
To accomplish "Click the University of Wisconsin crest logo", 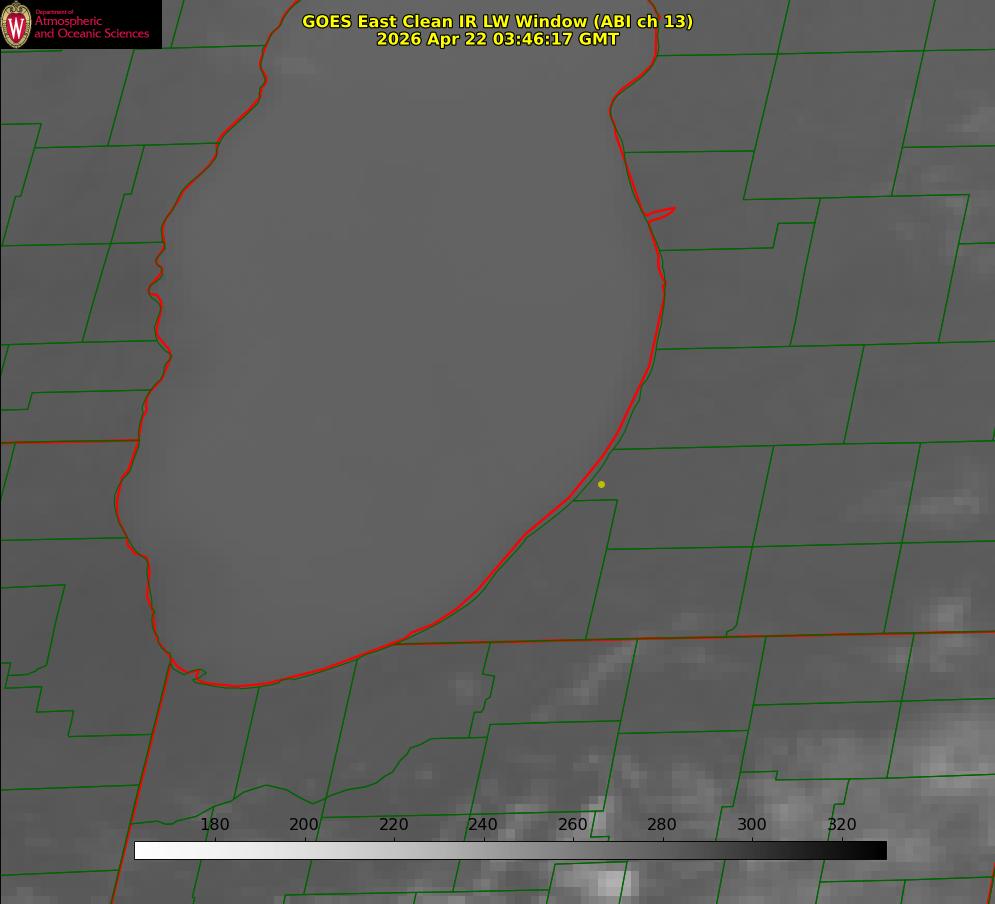I will [x=16, y=25].
